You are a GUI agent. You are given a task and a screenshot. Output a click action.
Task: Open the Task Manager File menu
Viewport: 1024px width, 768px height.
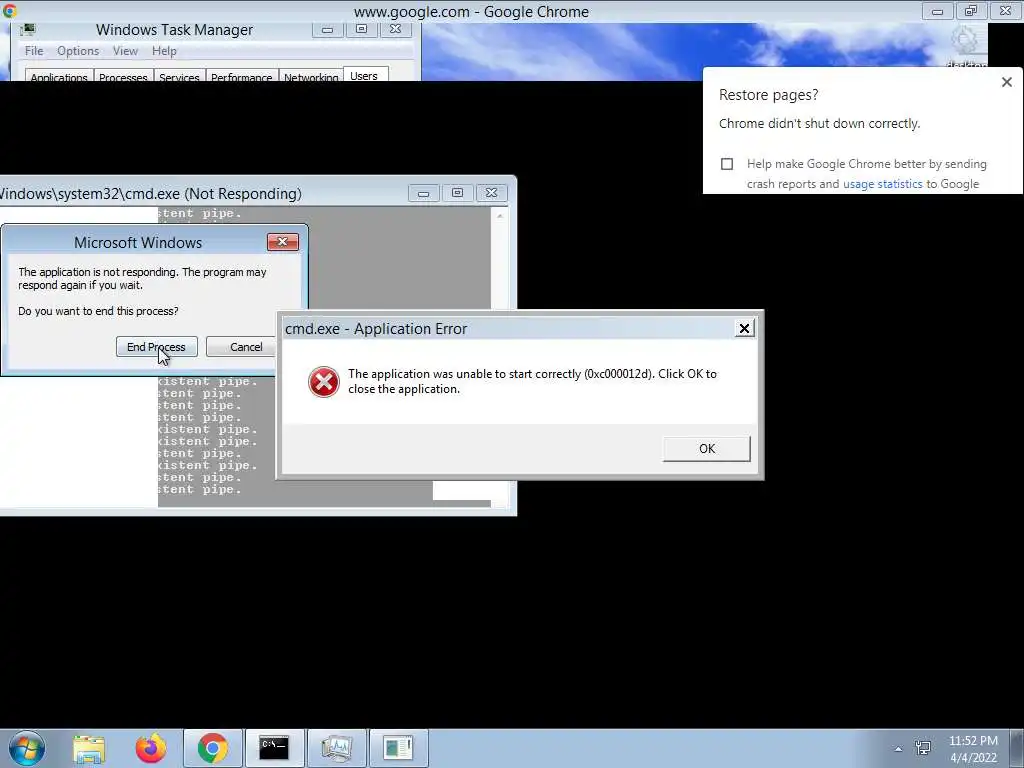(34, 51)
